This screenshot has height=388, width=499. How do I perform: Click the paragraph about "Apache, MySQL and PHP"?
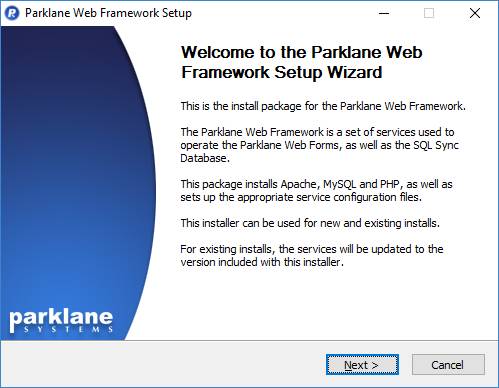tap(316, 191)
